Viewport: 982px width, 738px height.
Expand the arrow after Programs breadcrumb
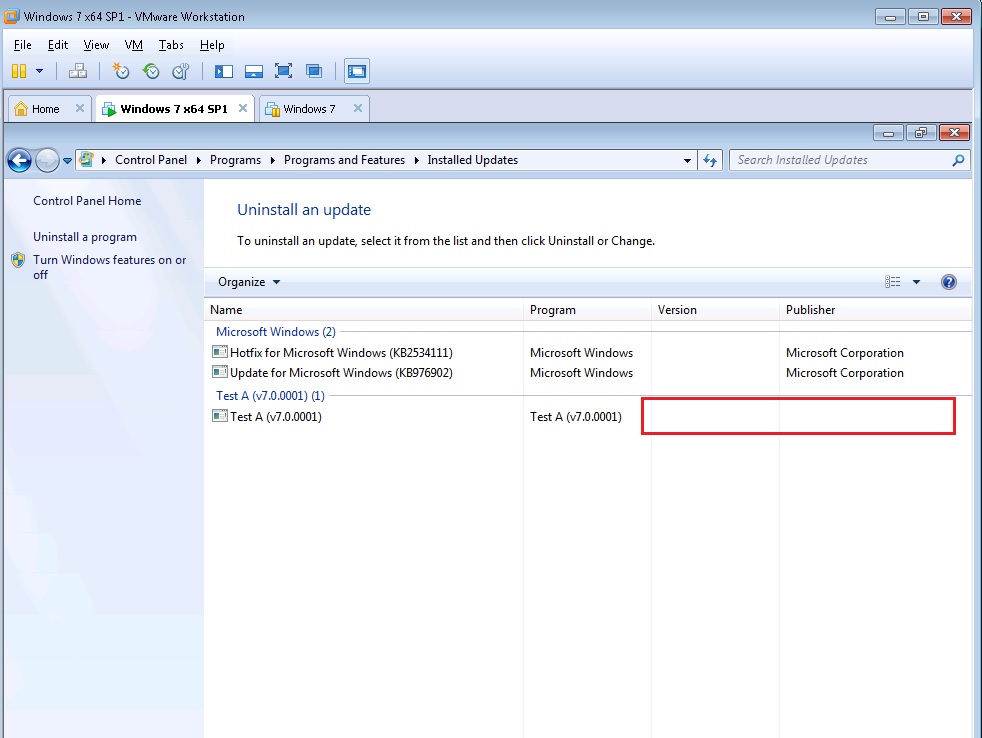pyautogui.click(x=272, y=160)
